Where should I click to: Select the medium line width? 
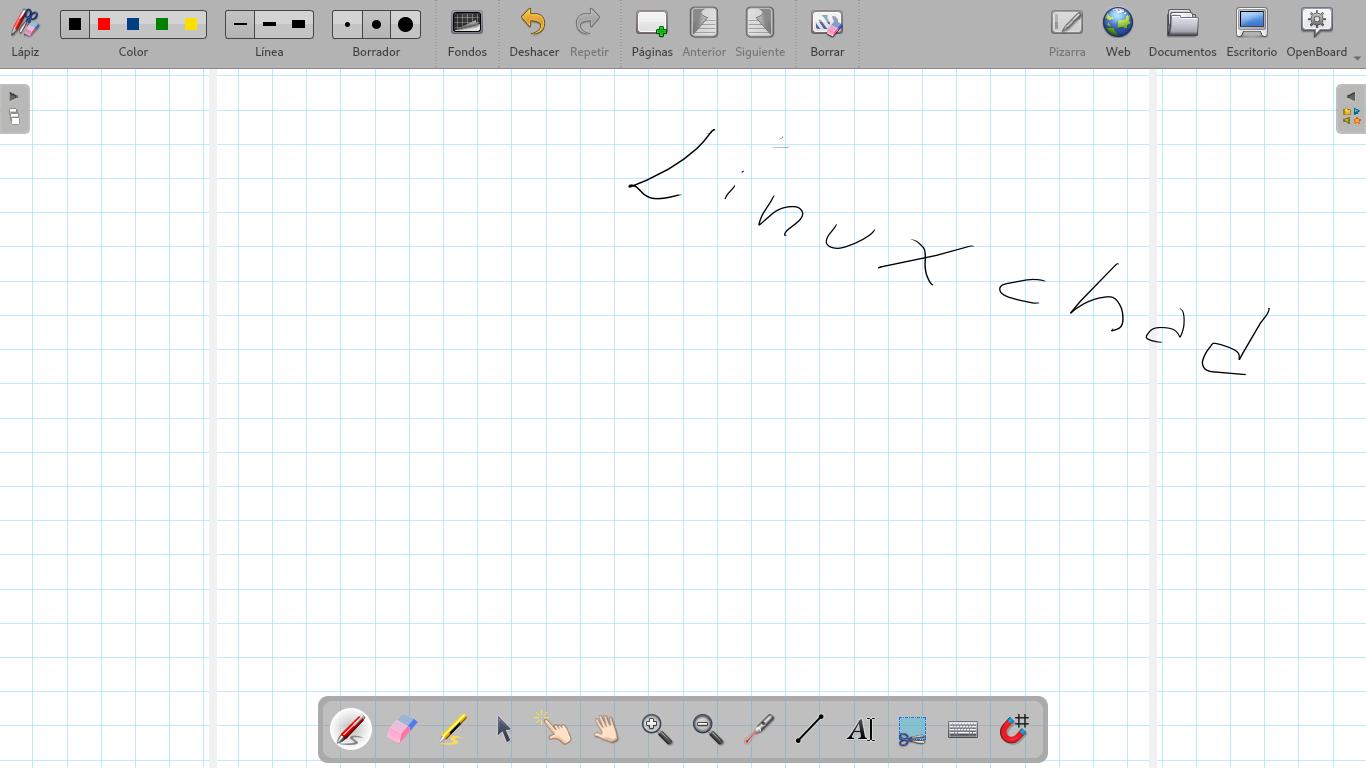[x=269, y=24]
